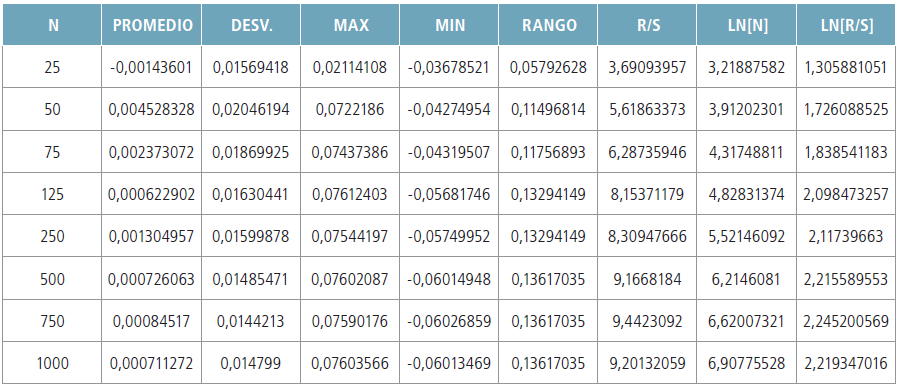Select the N cell with value 250

click(52, 236)
